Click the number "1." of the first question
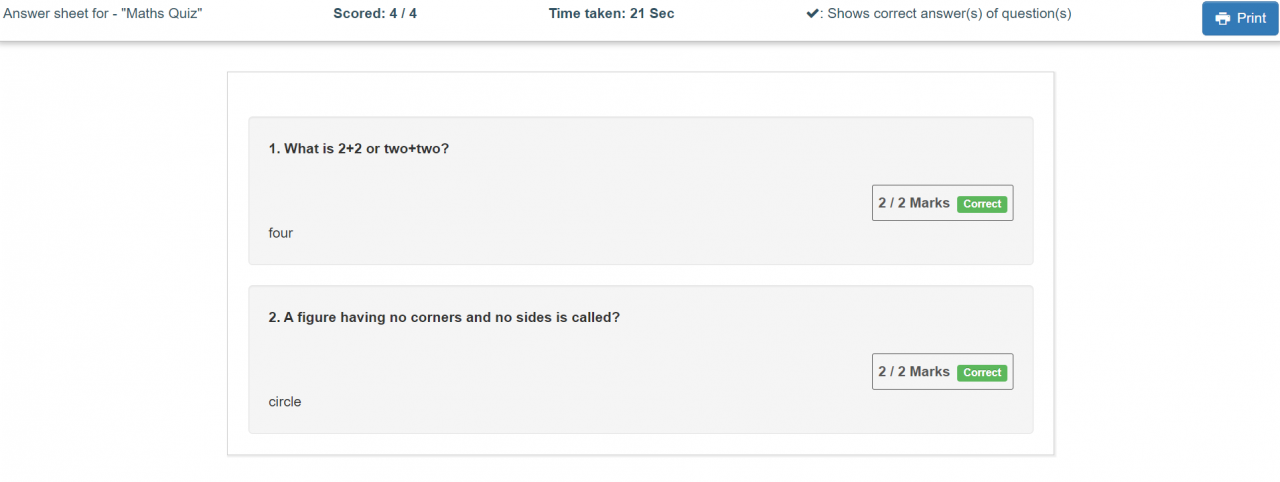 click(274, 148)
